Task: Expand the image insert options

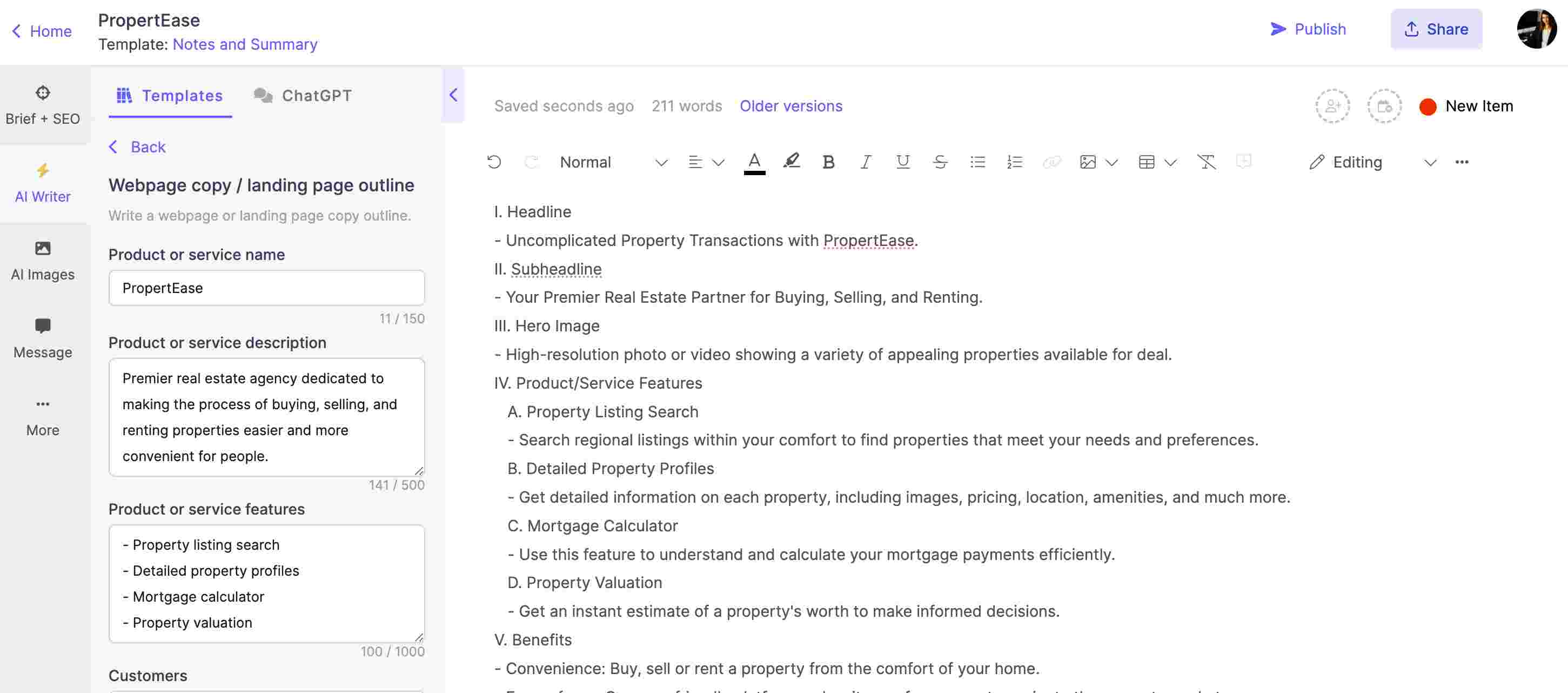Action: [x=1110, y=161]
